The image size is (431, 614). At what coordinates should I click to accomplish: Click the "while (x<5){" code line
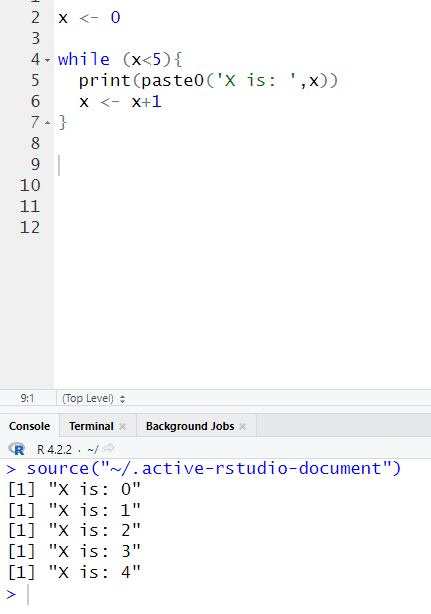click(x=120, y=60)
